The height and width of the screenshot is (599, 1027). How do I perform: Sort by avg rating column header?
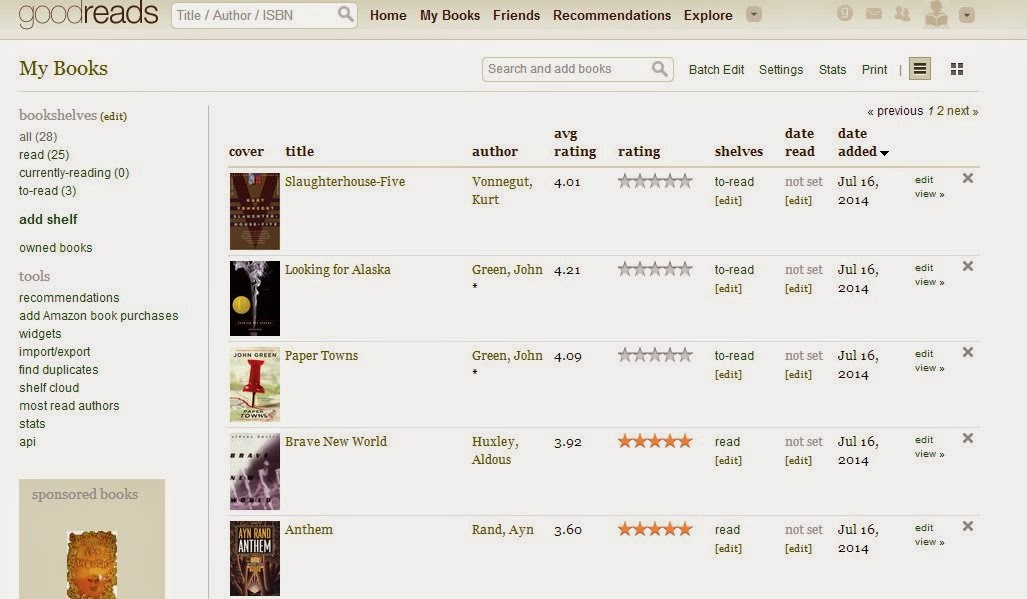point(574,142)
